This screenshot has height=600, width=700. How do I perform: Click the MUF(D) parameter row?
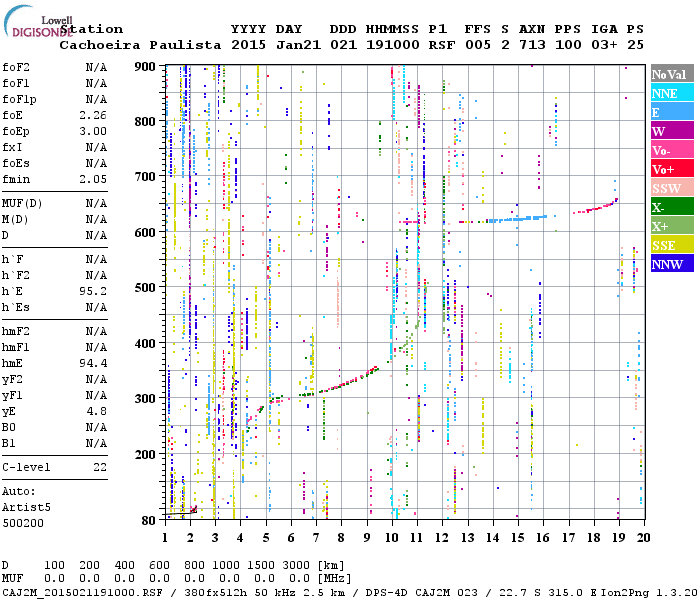click(x=54, y=204)
